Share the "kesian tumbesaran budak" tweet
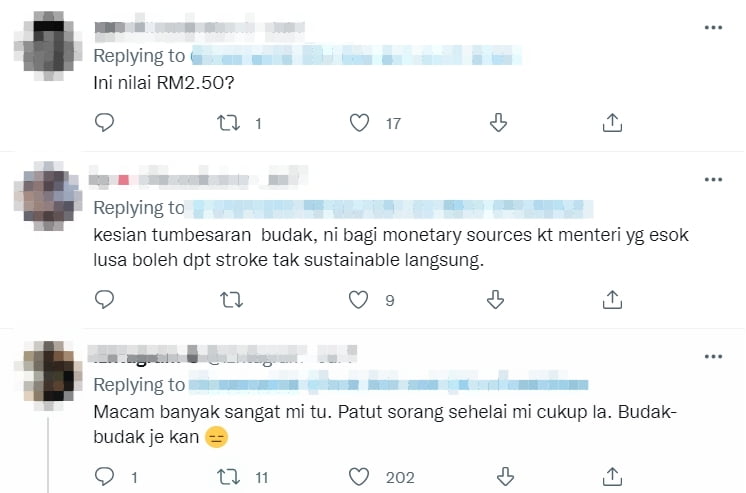This screenshot has width=746, height=493. coord(612,300)
